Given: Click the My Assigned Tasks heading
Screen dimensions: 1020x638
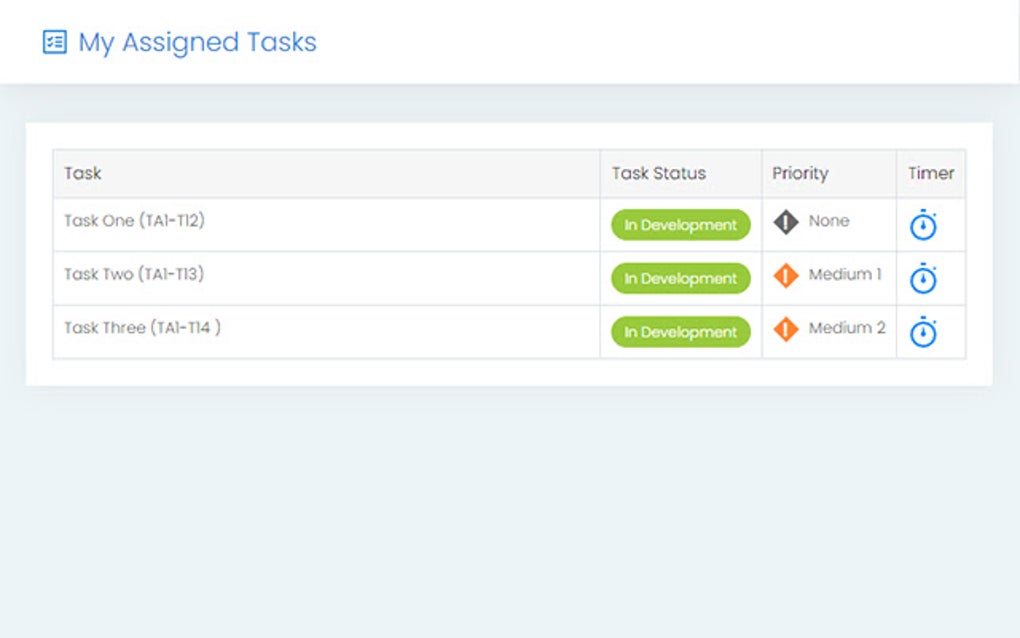Looking at the screenshot, I should click(197, 42).
